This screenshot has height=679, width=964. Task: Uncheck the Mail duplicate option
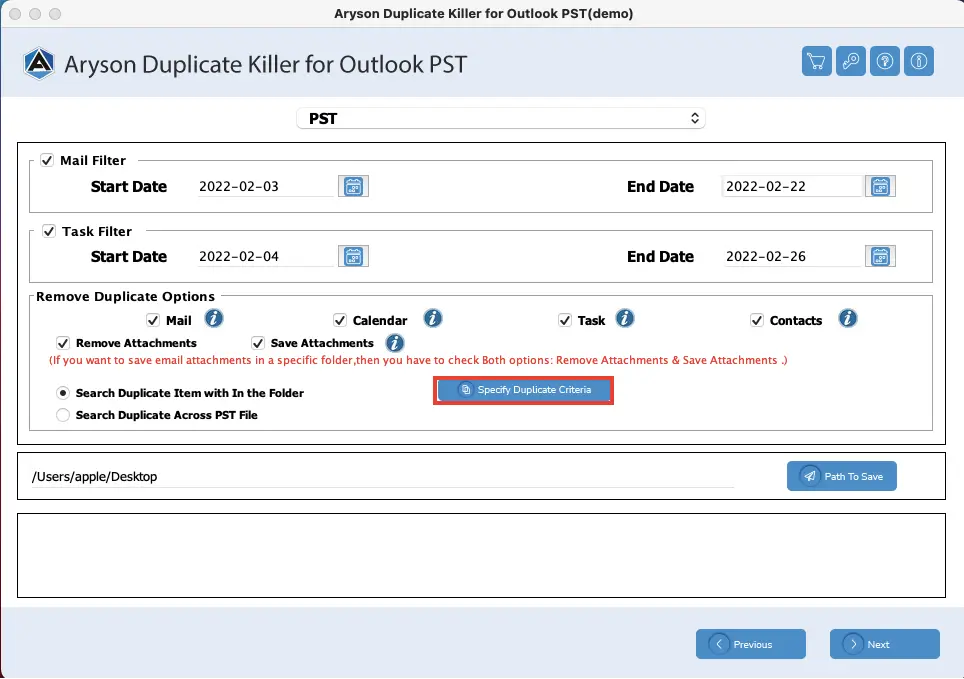click(x=153, y=320)
